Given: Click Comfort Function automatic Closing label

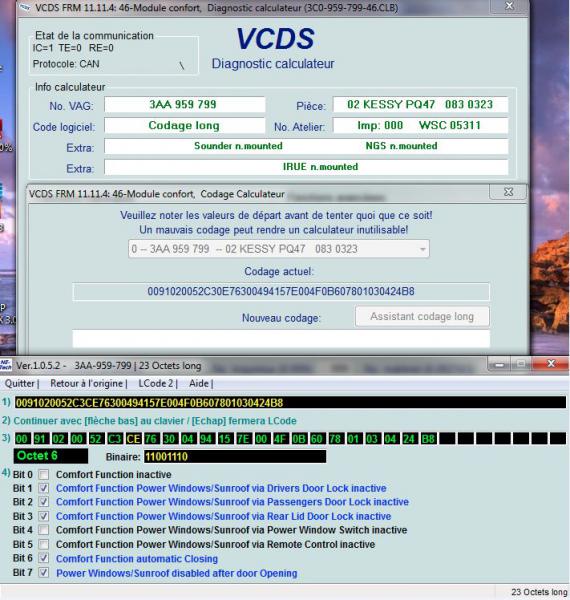Looking at the screenshot, I should tap(137, 559).
